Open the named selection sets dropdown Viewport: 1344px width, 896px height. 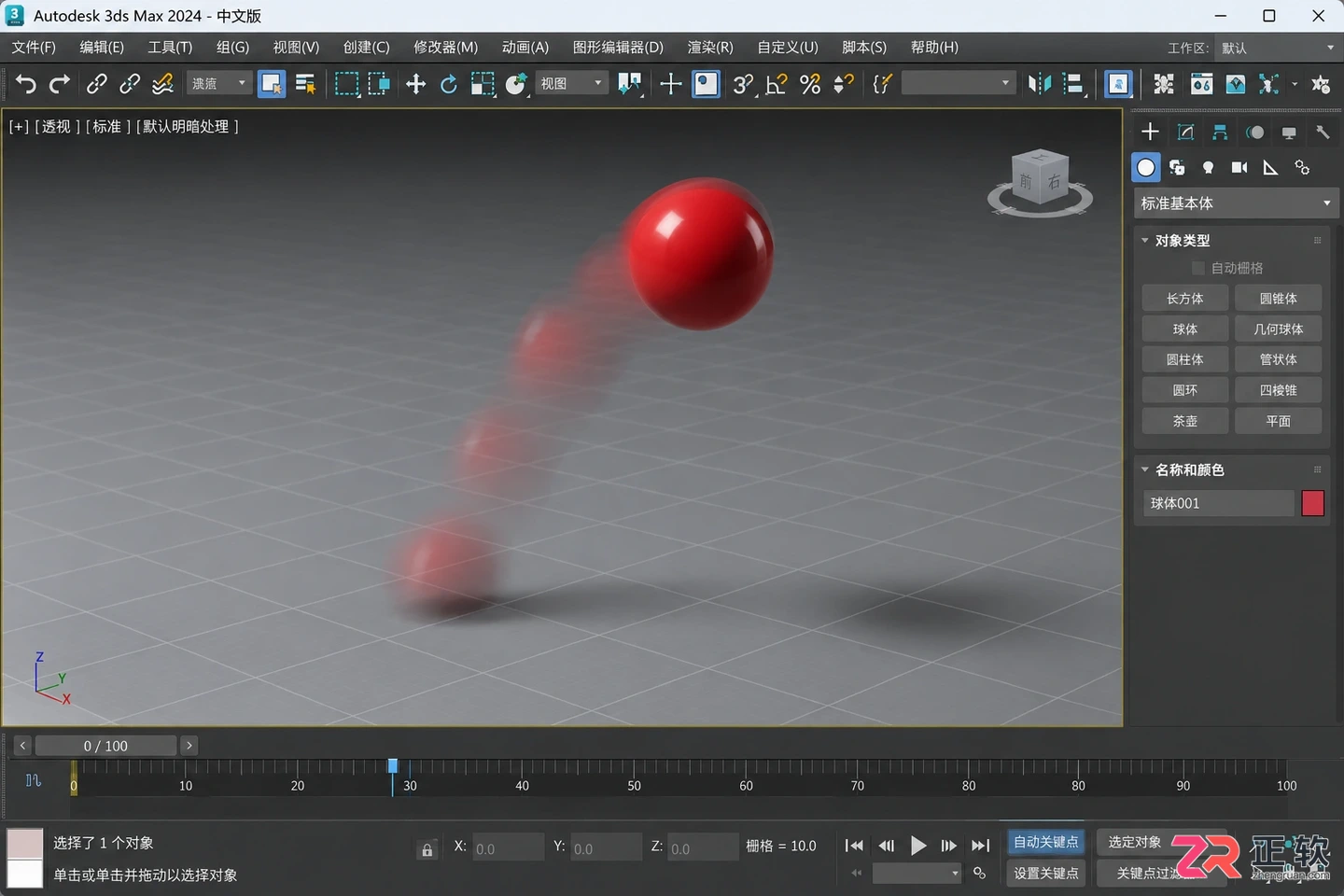[x=958, y=84]
